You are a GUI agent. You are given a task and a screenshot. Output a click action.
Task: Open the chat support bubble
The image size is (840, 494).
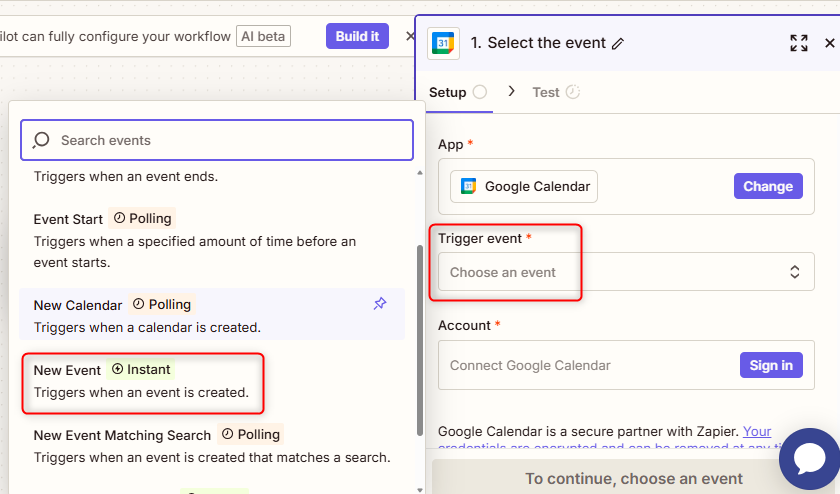[808, 458]
